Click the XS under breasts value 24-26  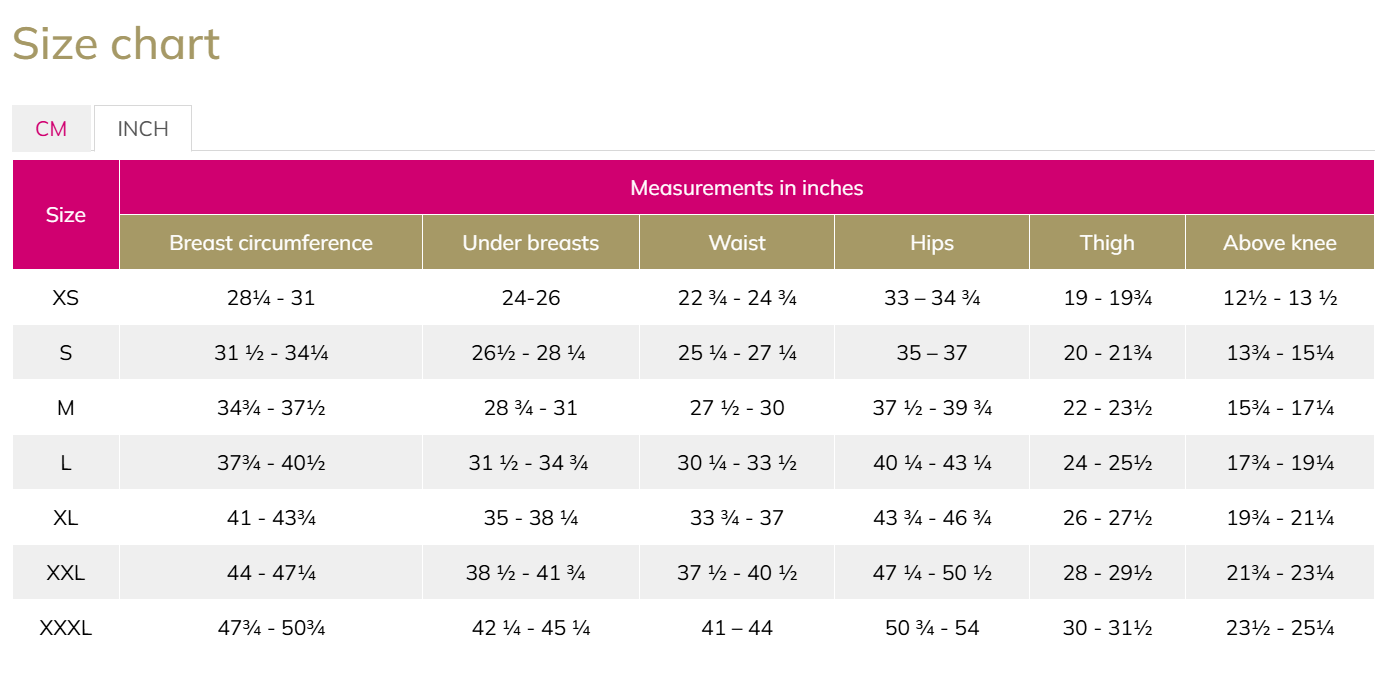(x=530, y=298)
